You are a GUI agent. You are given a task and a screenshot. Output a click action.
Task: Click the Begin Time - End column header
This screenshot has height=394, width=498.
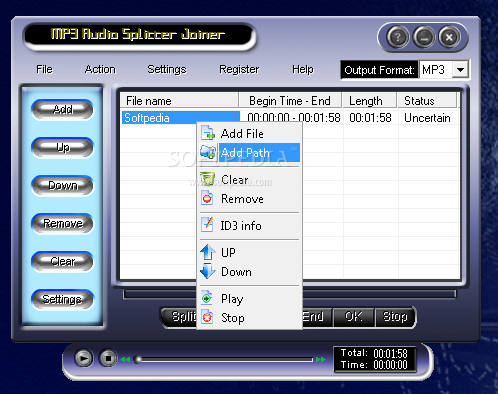290,101
